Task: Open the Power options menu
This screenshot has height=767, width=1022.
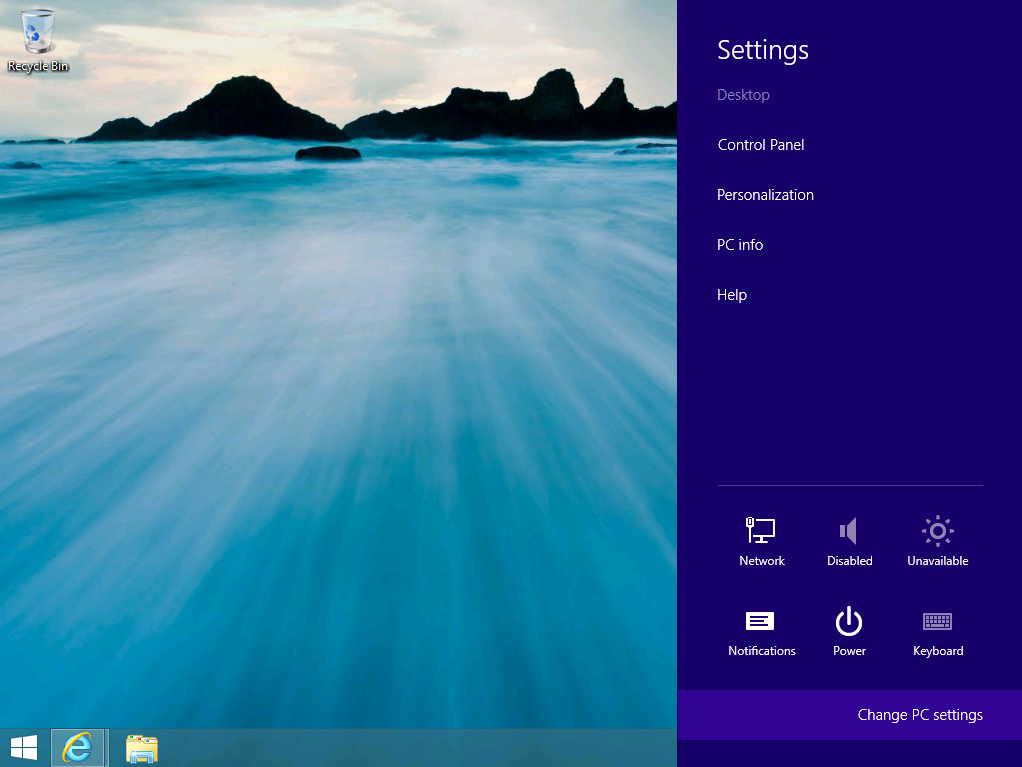Action: coord(849,632)
